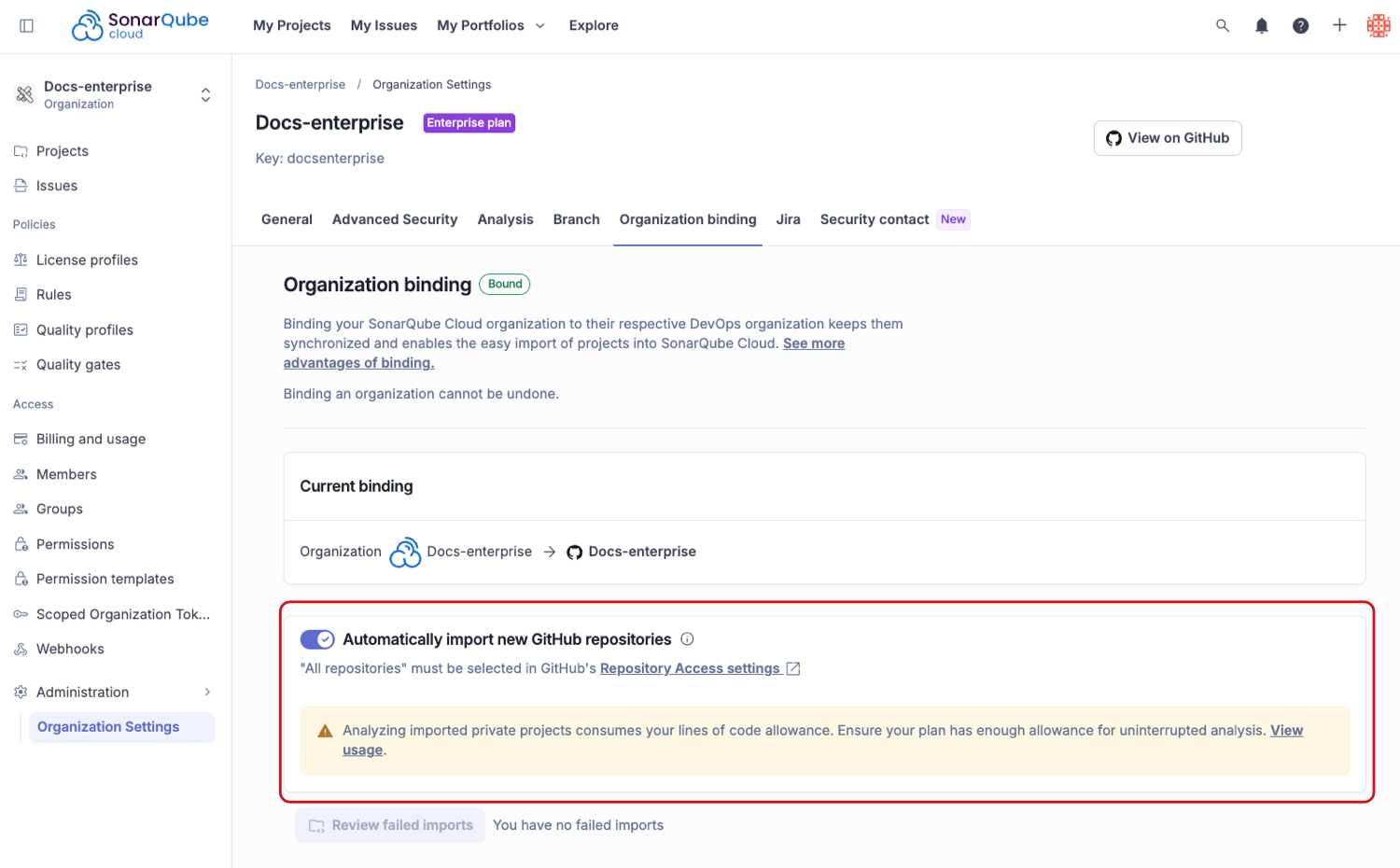
Task: Click the SonarQube cloud icon in Current binding
Action: tap(405, 552)
